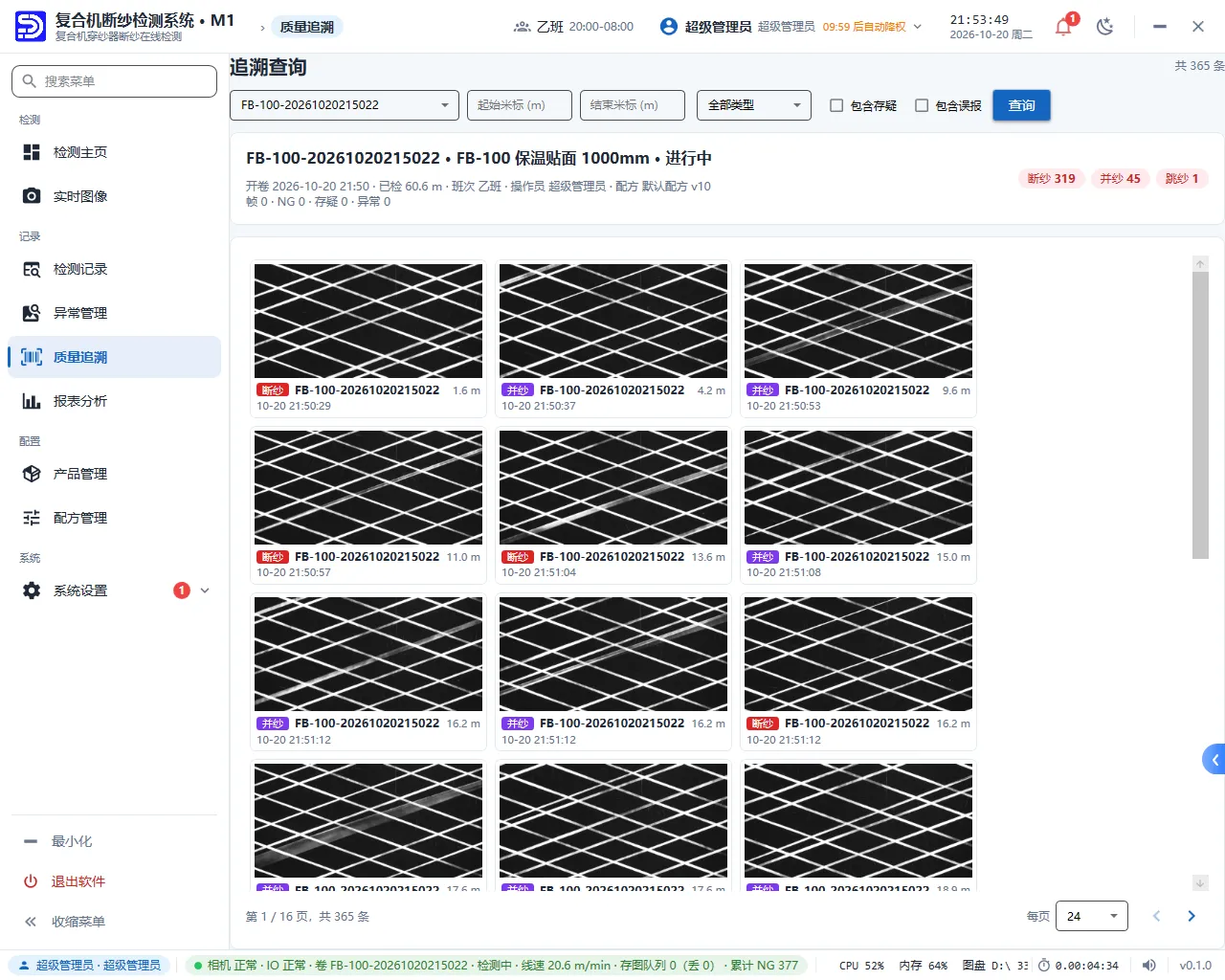1225x980 pixels.
Task: Click the application logo icon
Action: [x=31, y=27]
